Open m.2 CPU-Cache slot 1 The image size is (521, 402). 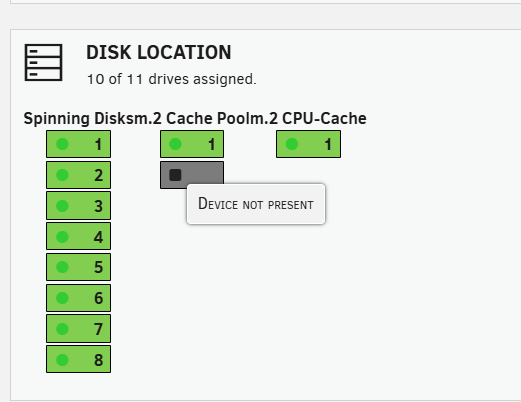pos(308,144)
